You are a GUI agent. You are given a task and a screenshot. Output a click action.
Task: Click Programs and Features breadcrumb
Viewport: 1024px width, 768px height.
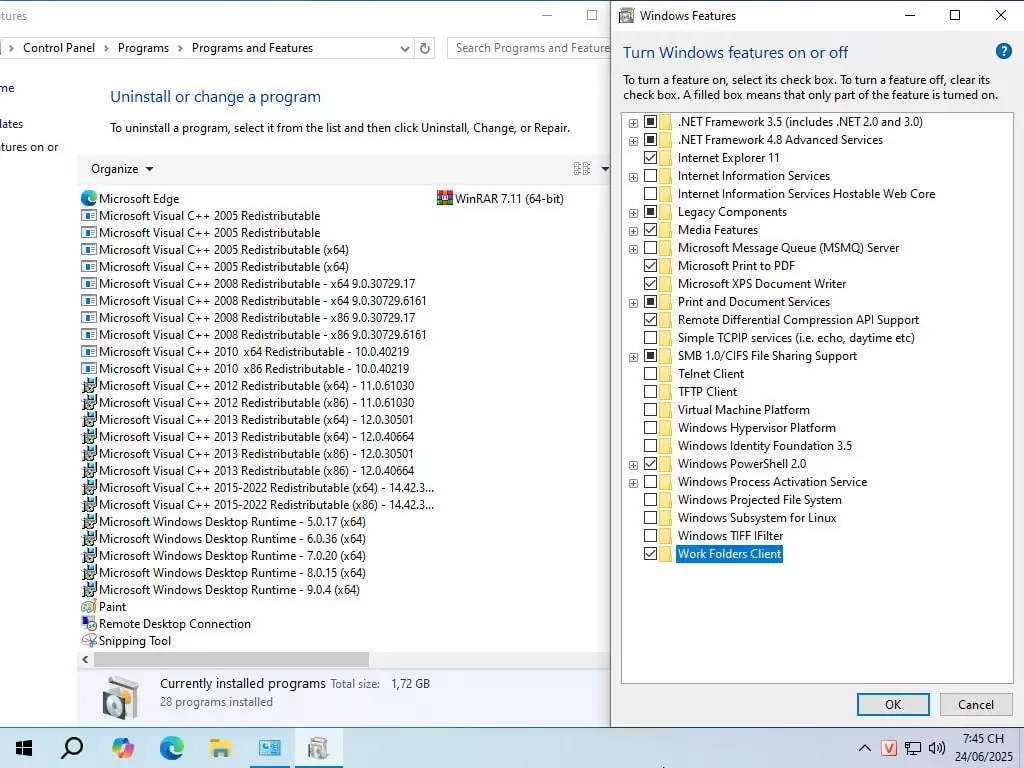[252, 48]
